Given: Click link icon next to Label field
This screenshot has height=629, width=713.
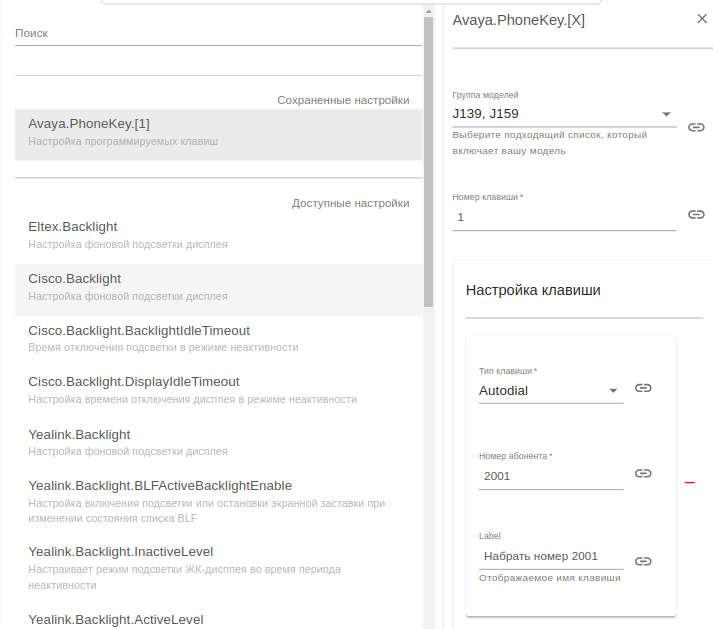Looking at the screenshot, I should 643,561.
